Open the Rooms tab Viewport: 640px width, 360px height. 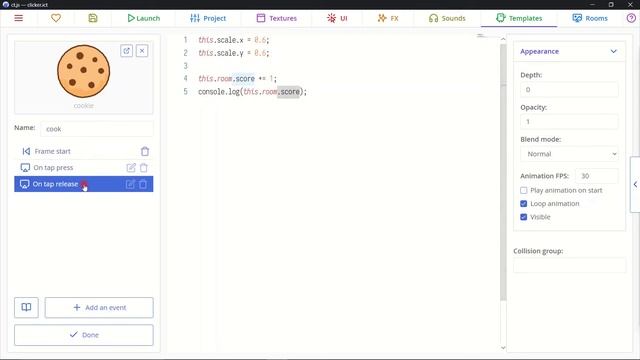(x=590, y=18)
